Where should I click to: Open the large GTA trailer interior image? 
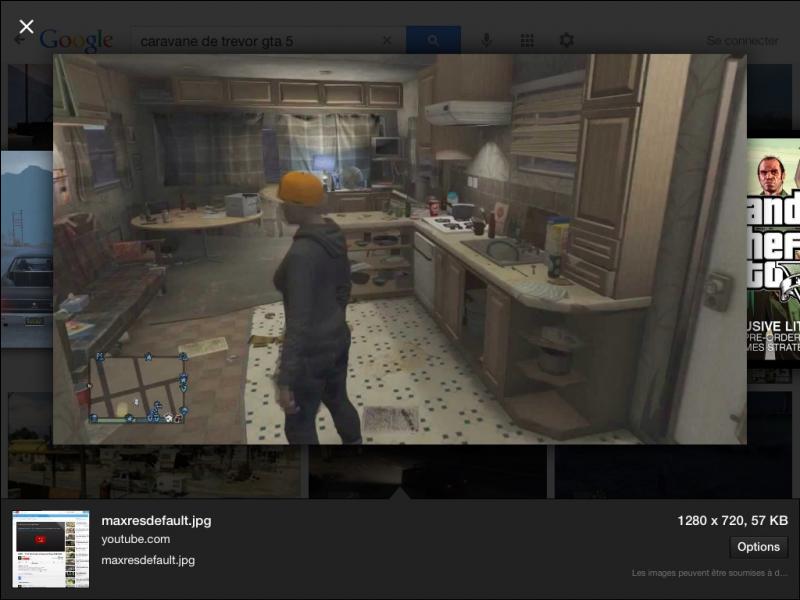click(399, 249)
